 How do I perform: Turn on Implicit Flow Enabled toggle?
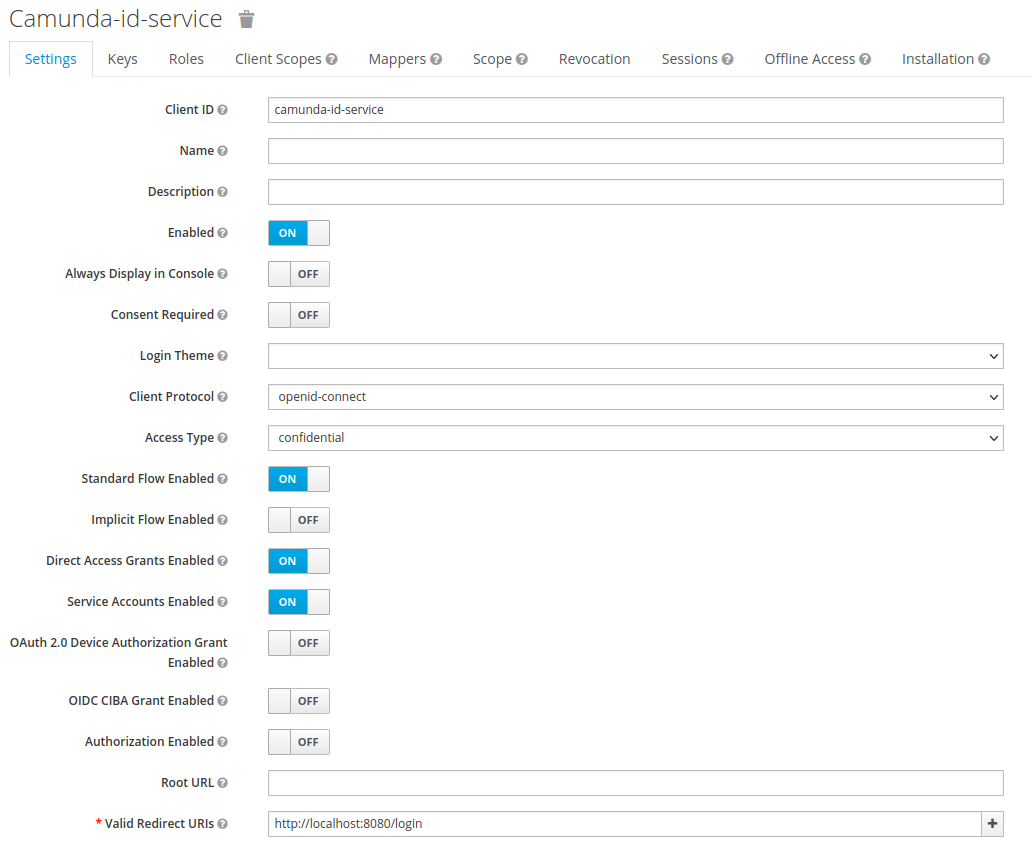click(298, 520)
